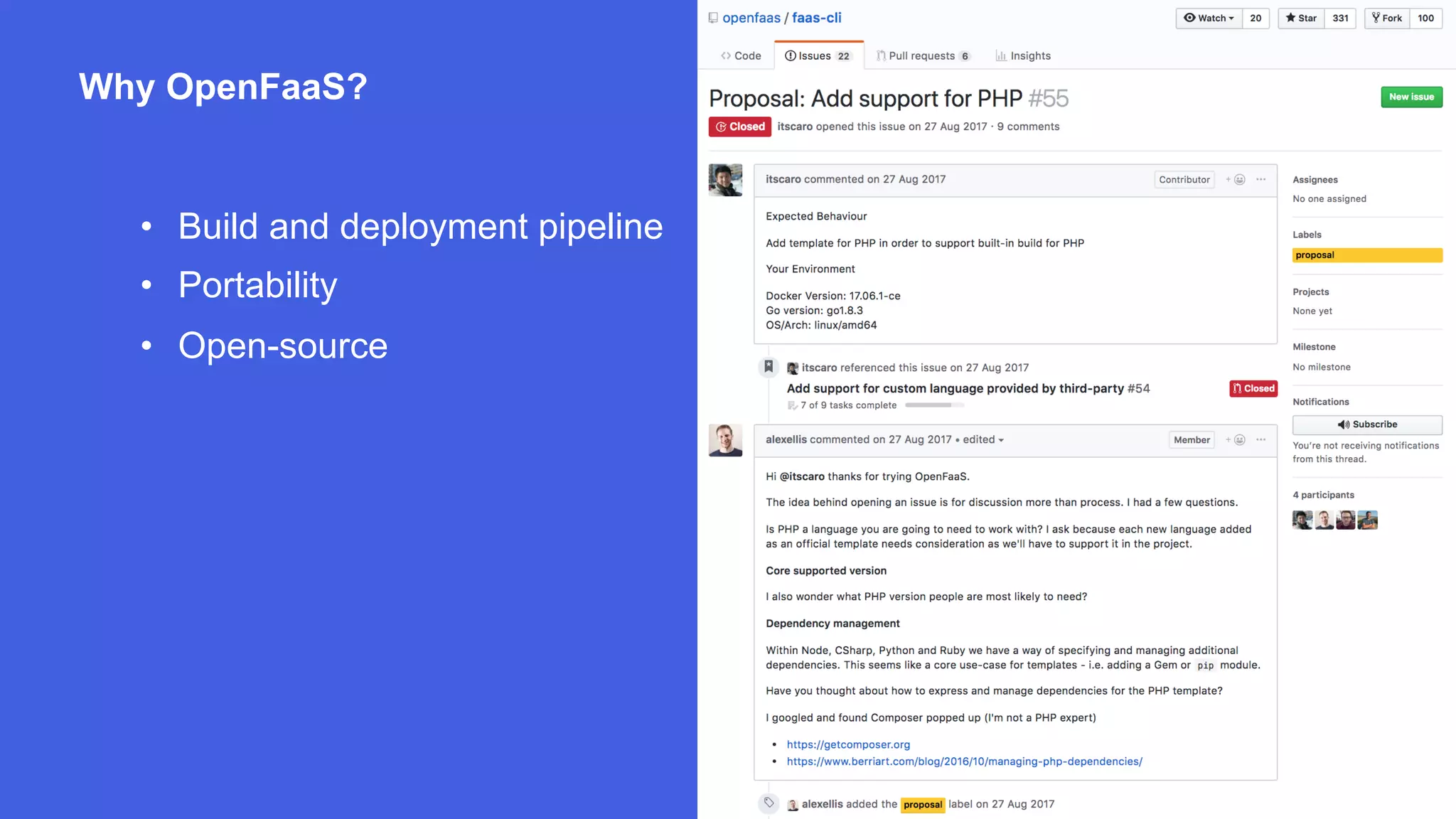
Task: Open the getcomposer.org link
Action: 848,744
